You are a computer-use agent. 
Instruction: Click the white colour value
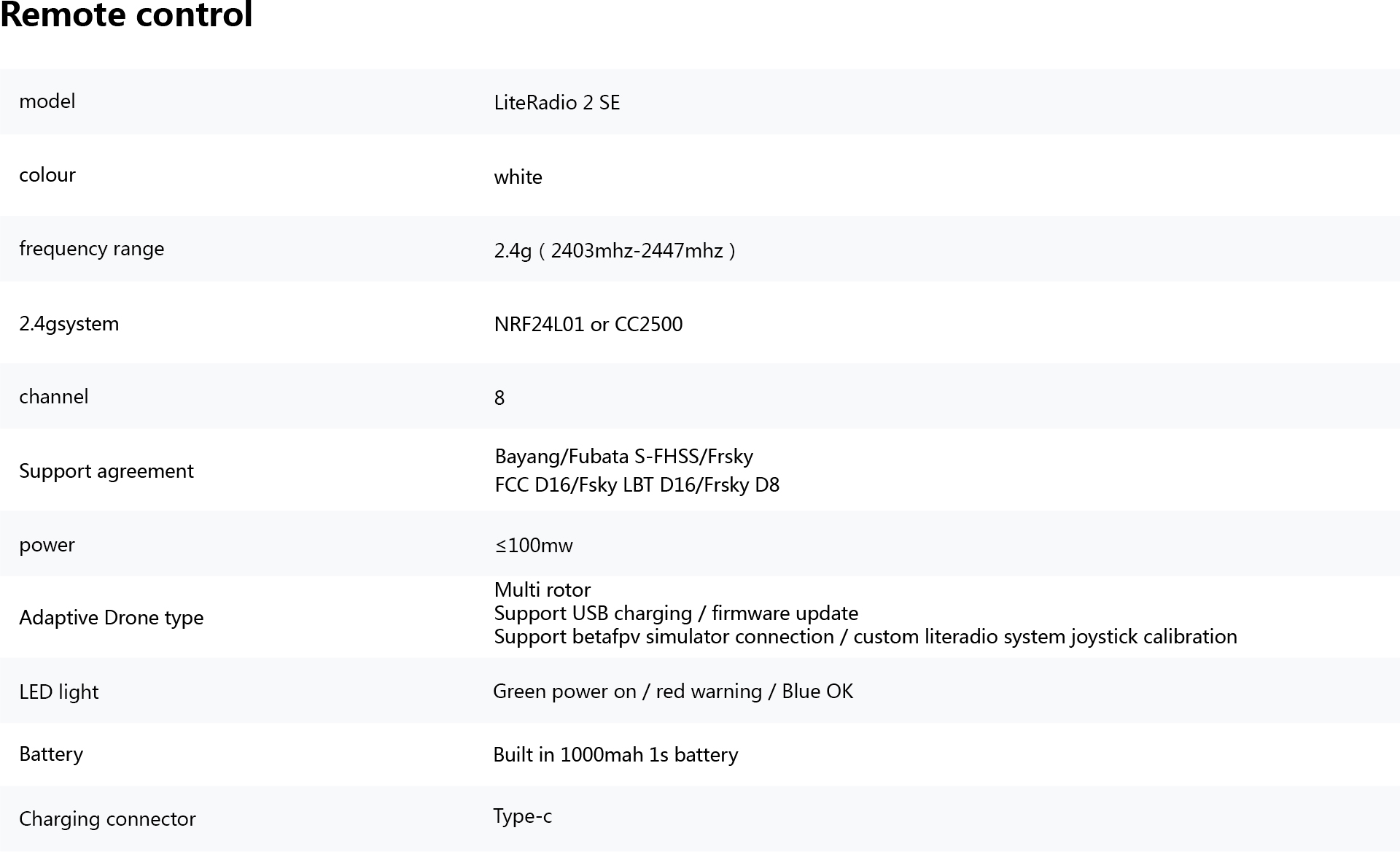tap(518, 177)
